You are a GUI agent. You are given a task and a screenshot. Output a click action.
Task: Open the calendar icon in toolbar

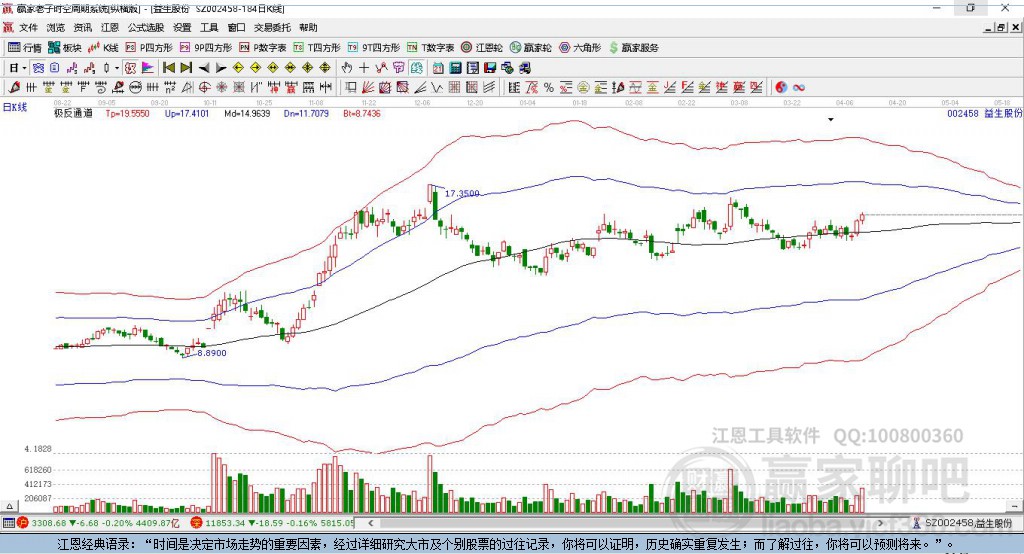point(438,68)
